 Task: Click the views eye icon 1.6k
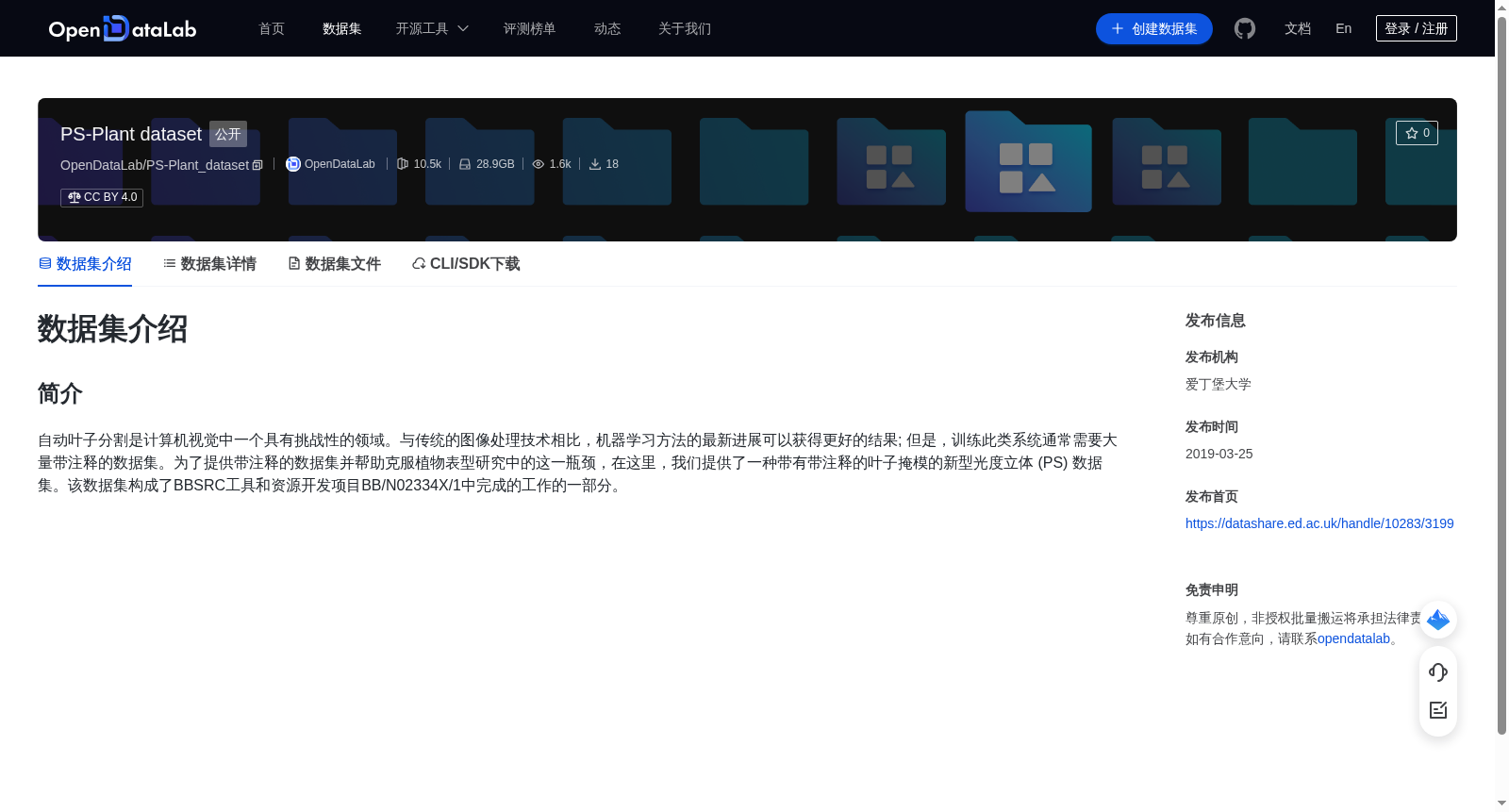(x=539, y=164)
